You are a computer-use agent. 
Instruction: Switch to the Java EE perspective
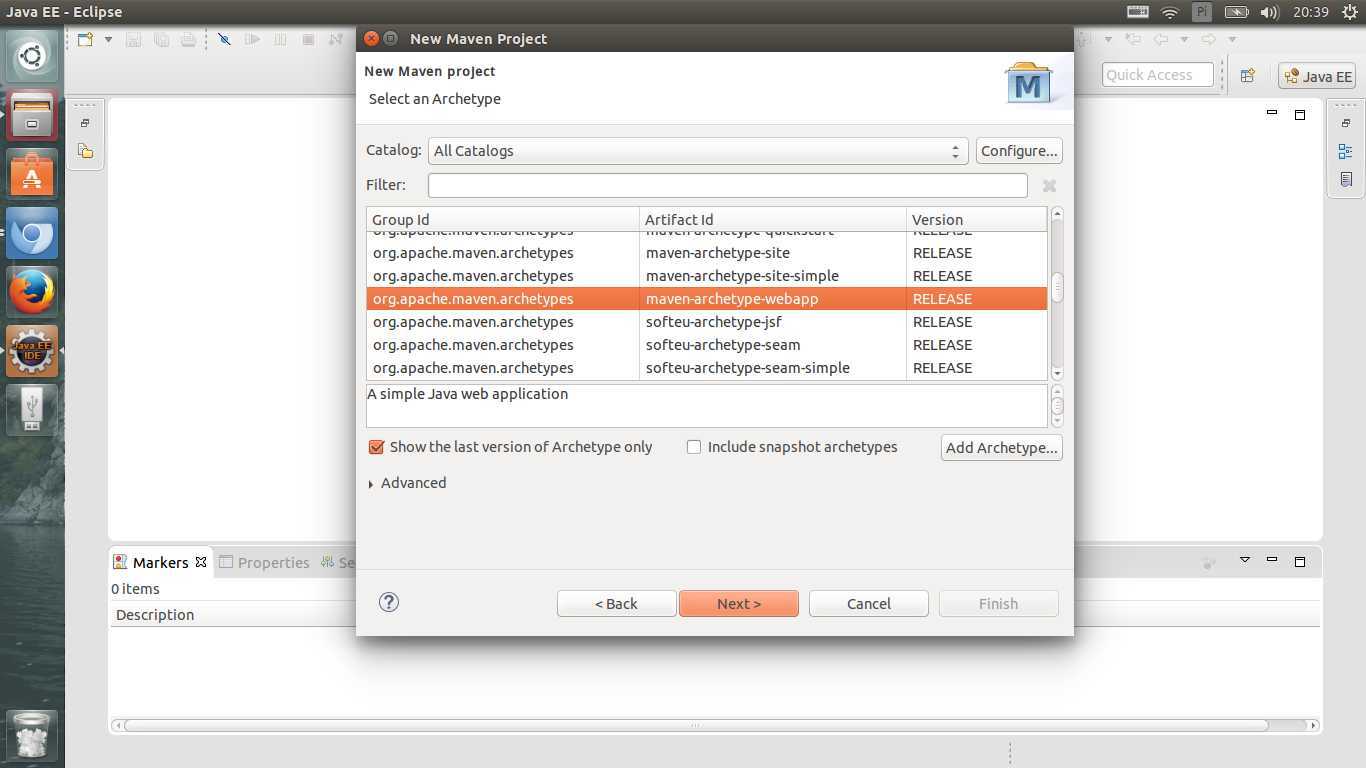coord(1317,76)
